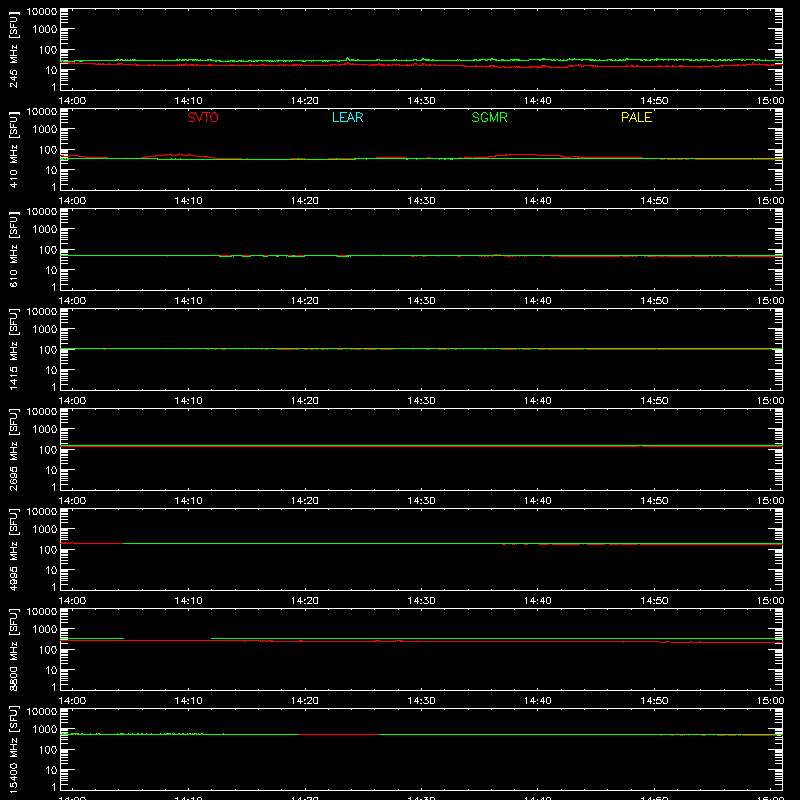800x800 pixels.
Task: Select the 4995 MHz [SFU] axis title
Action: [14, 549]
